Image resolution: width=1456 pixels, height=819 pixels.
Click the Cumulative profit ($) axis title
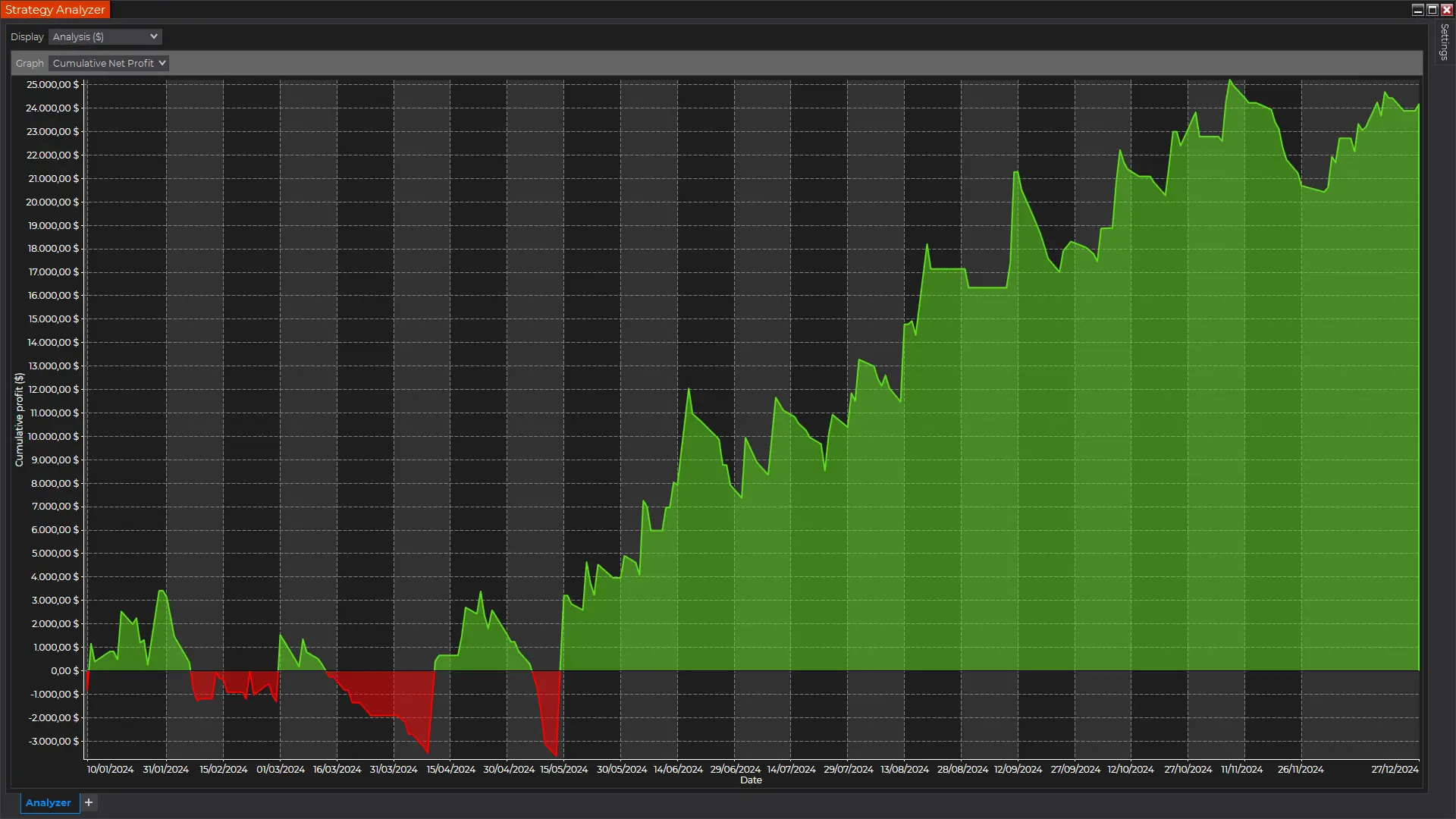[19, 419]
